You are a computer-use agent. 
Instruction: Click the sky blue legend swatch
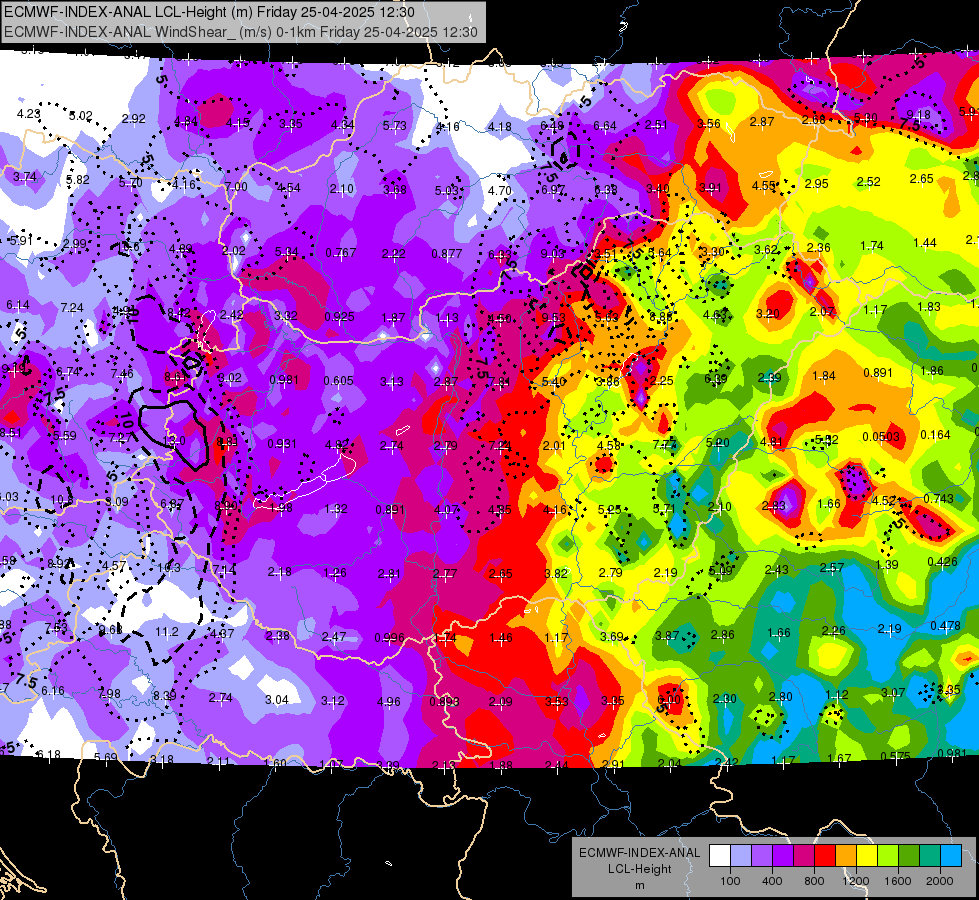tap(950, 855)
